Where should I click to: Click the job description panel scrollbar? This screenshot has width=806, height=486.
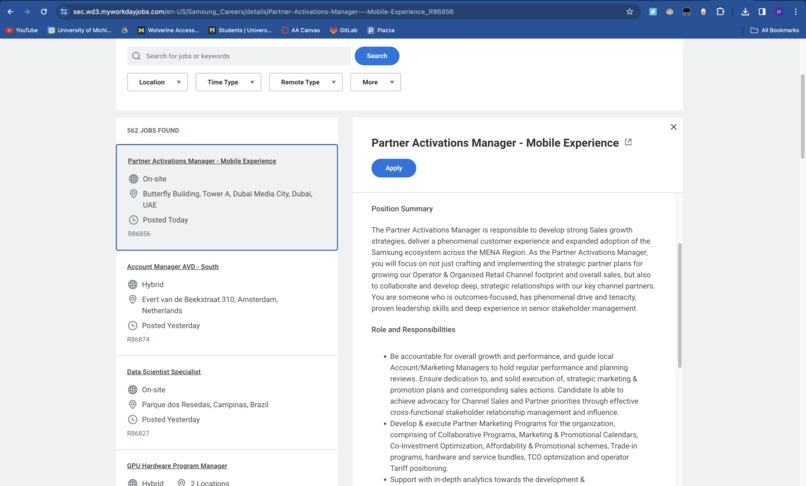click(680, 305)
